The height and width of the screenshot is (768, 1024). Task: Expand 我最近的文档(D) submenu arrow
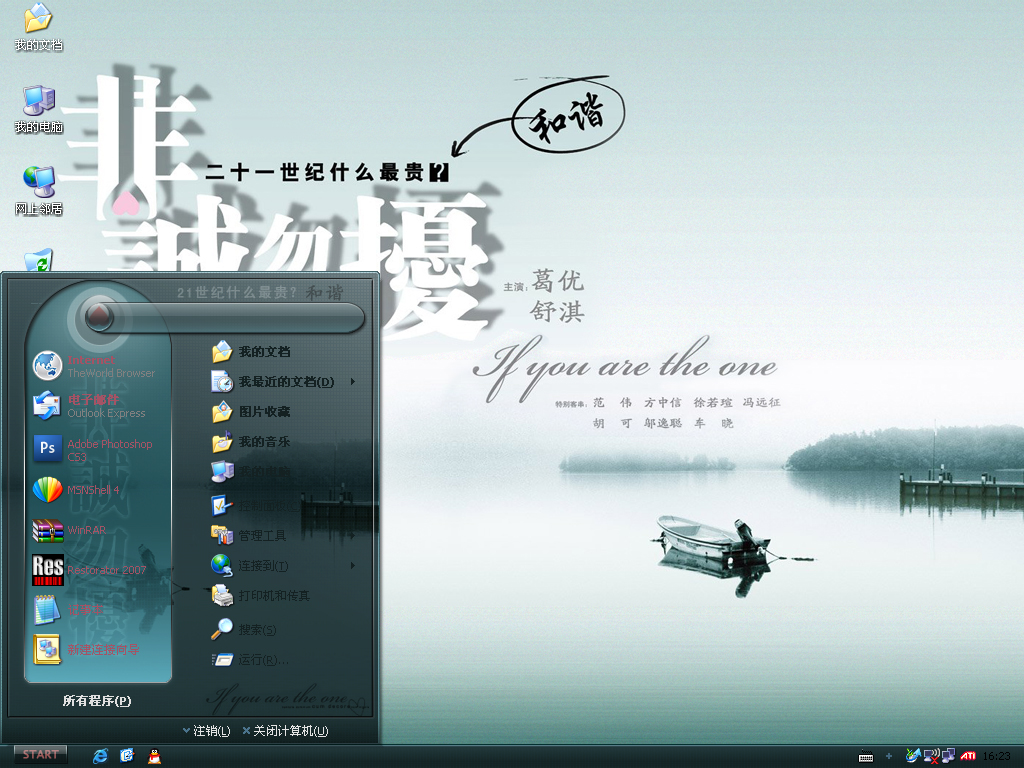point(353,381)
